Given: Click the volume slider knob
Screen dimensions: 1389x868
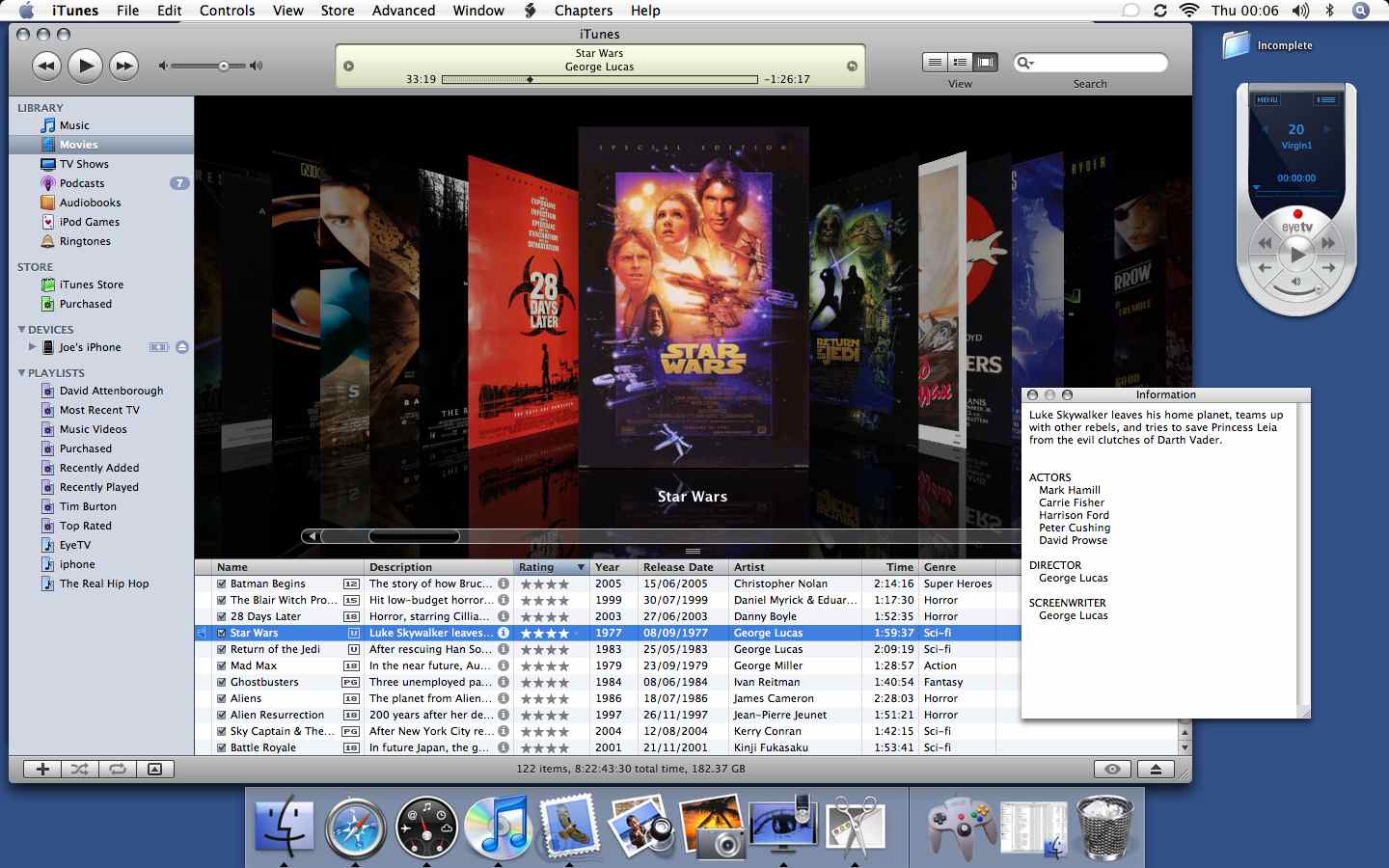Looking at the screenshot, I should coord(224,66).
